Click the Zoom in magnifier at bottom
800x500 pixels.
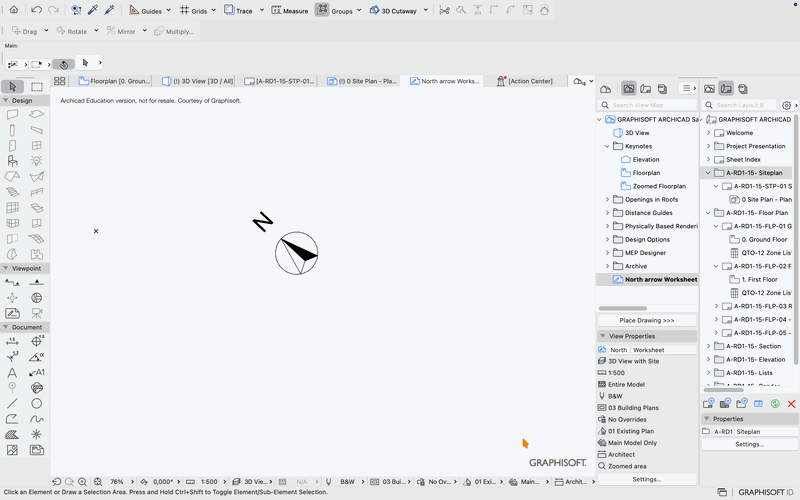click(82, 482)
